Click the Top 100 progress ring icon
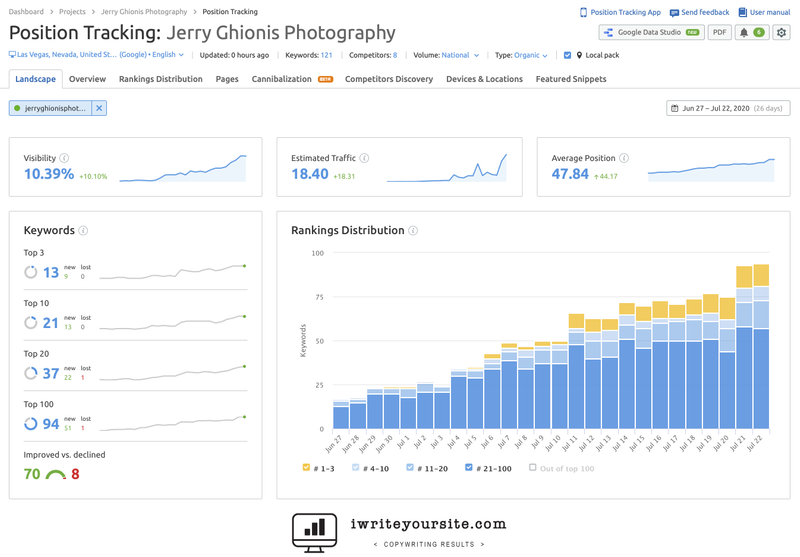Screen dimensions: 800x557 pyautogui.click(x=31, y=423)
